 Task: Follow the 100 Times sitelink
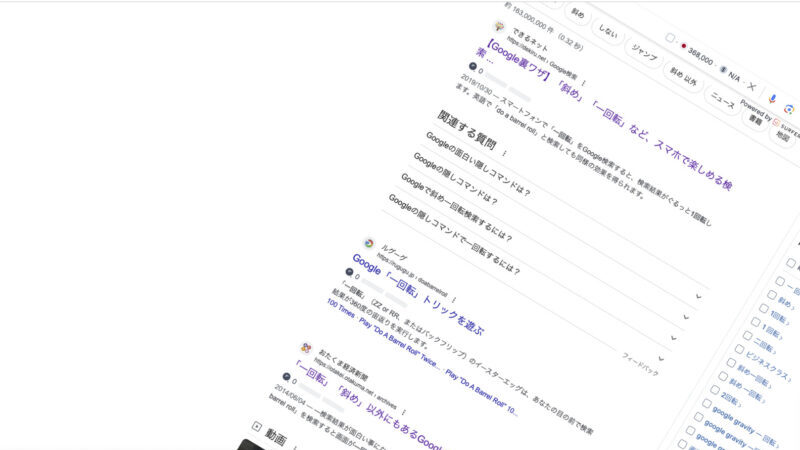(341, 308)
